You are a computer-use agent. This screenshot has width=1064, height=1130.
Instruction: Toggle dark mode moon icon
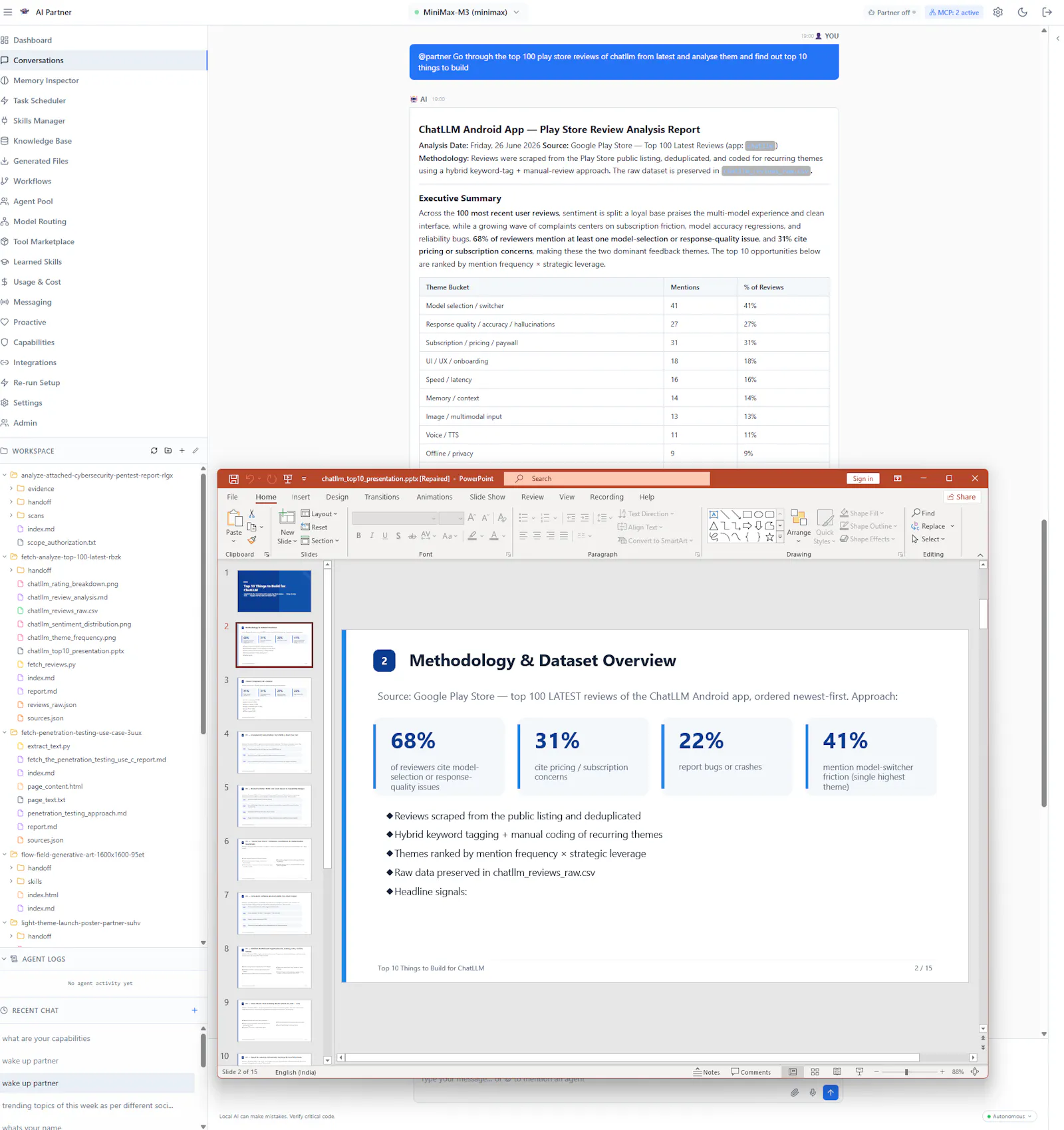1023,12
